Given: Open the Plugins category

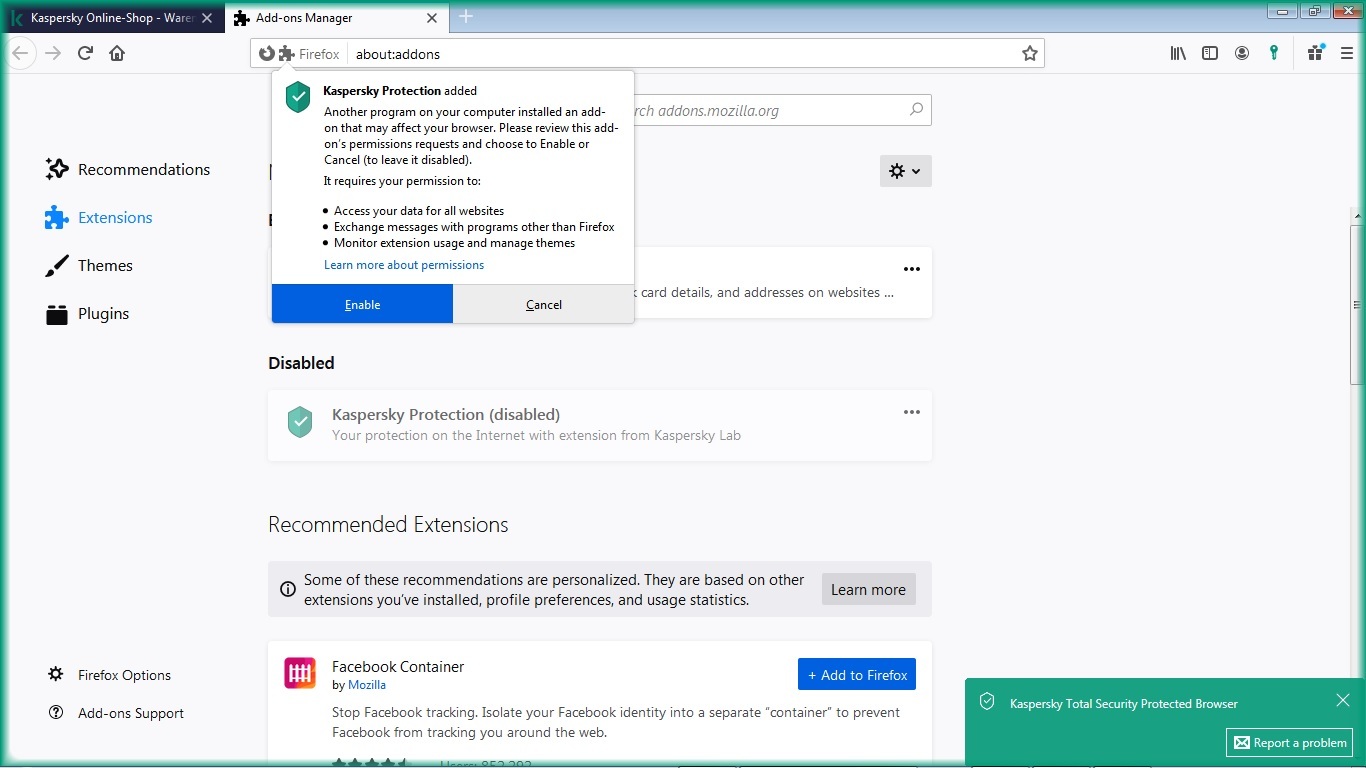Looking at the screenshot, I should [88, 313].
